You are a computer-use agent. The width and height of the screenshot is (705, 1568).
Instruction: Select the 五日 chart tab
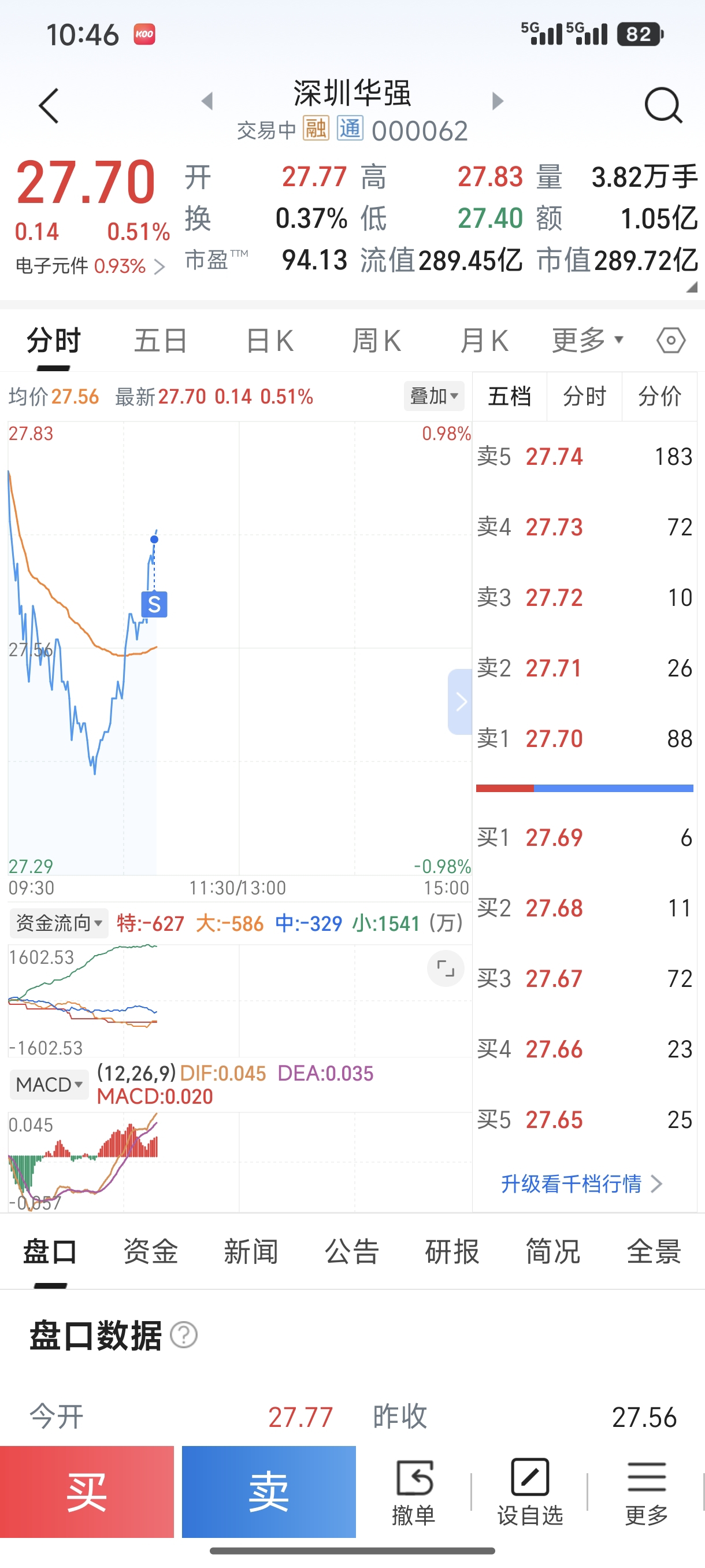pyautogui.click(x=161, y=341)
